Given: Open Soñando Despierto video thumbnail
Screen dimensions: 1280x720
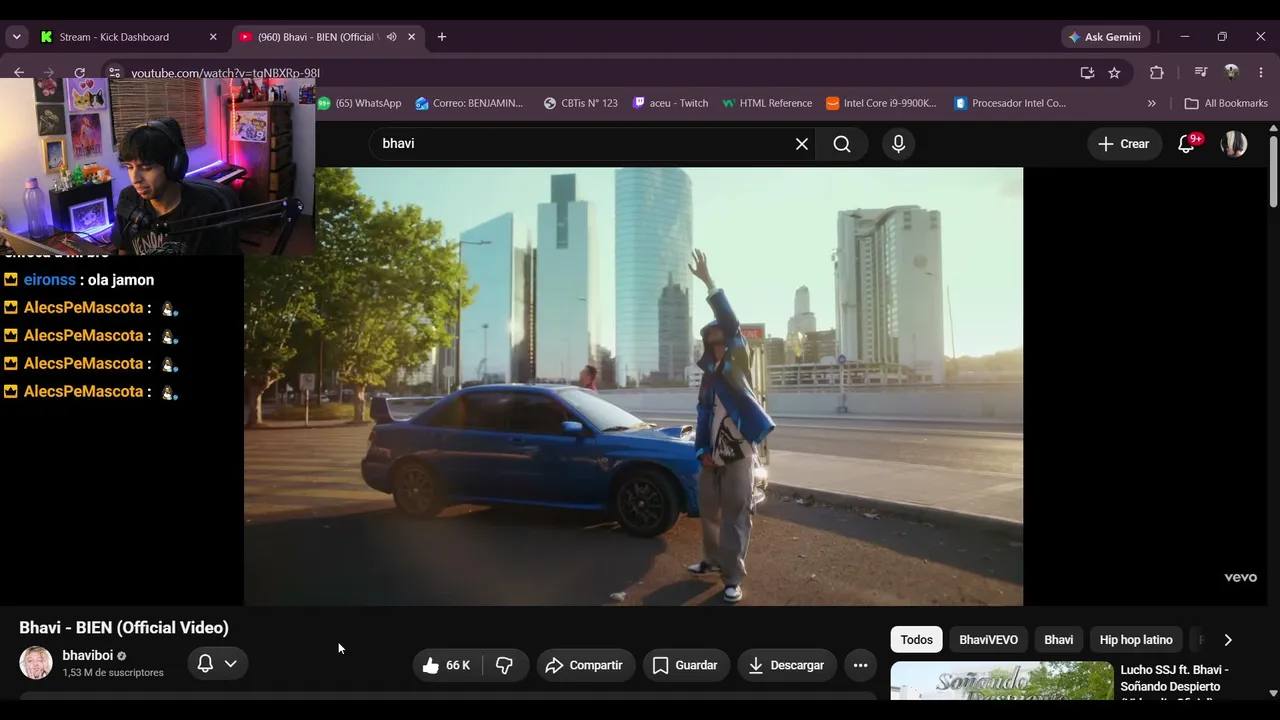Looking at the screenshot, I should point(1002,681).
